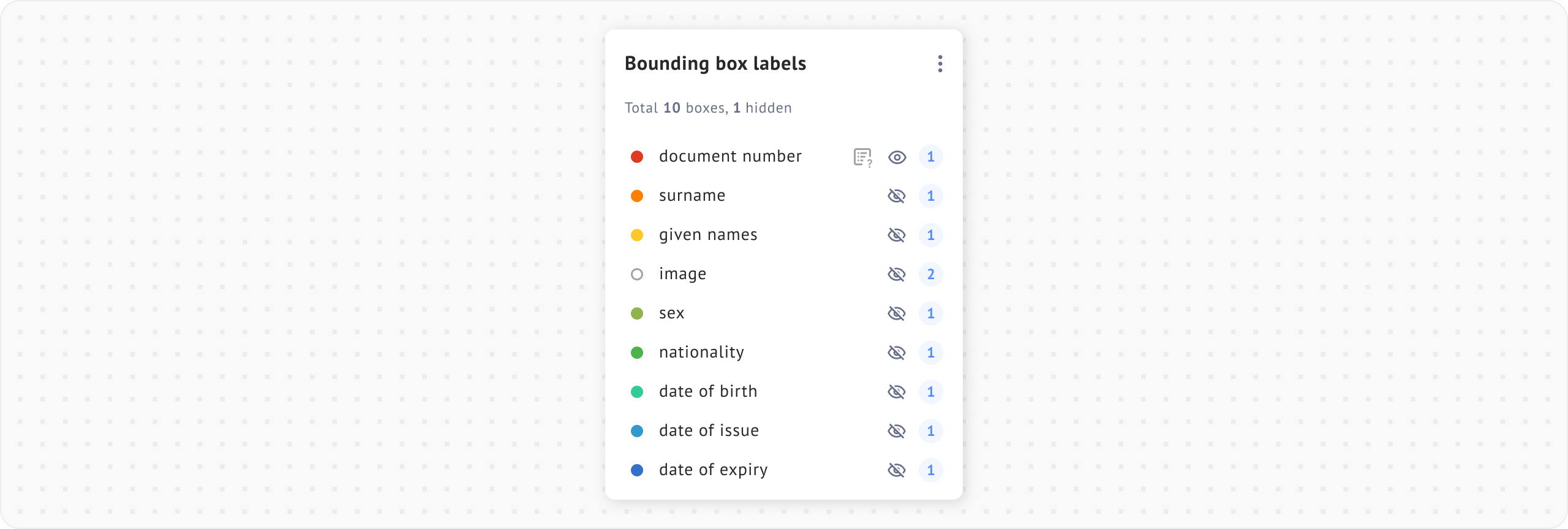Click the document number annotation help icon

click(862, 157)
